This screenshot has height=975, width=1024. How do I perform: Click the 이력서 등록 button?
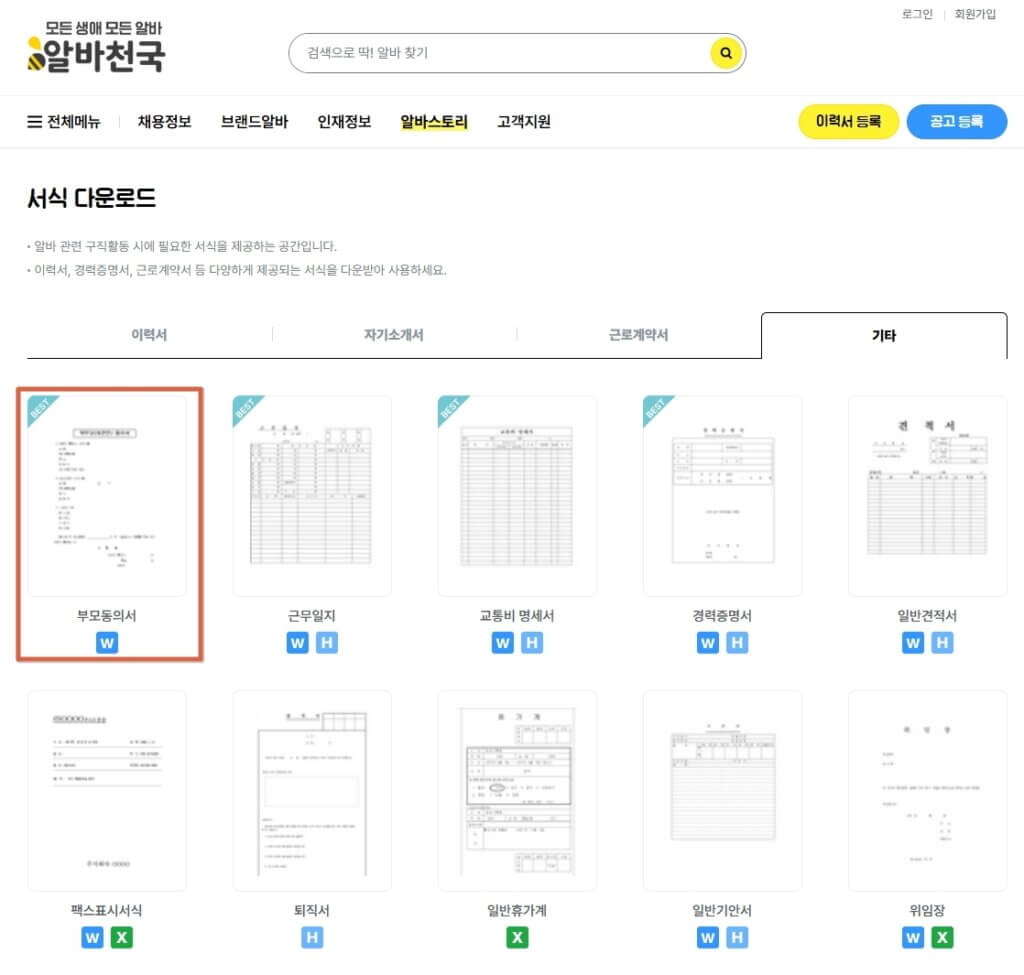[x=847, y=121]
